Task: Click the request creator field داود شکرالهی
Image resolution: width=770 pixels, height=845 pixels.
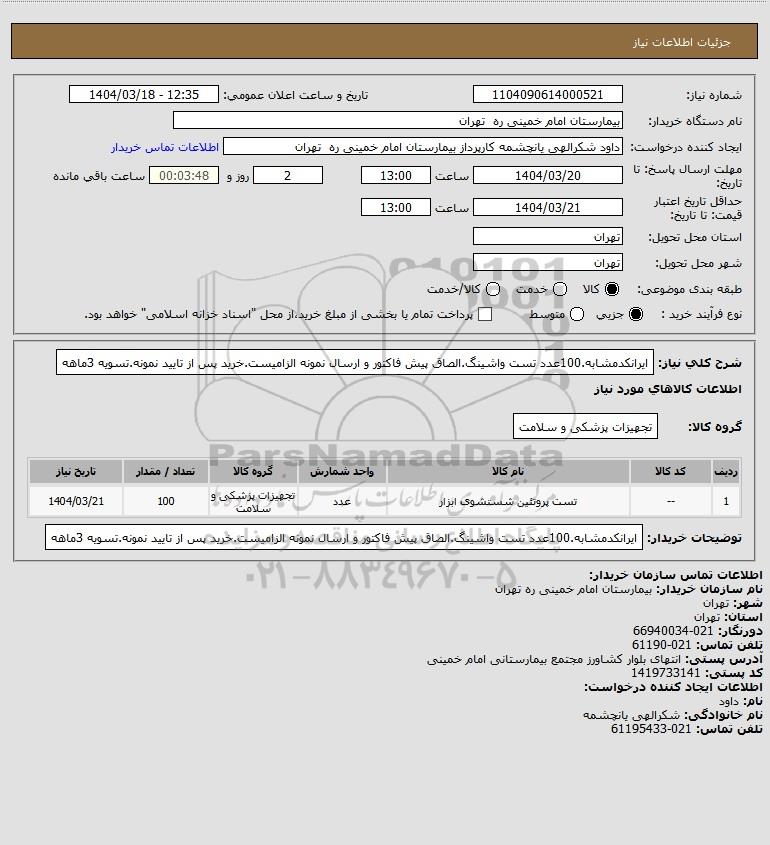Action: coord(422,147)
